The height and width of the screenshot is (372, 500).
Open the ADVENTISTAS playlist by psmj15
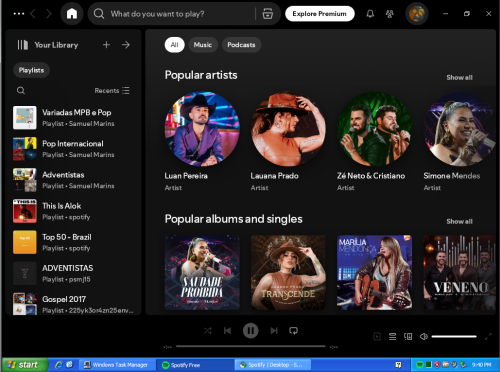(x=73, y=273)
